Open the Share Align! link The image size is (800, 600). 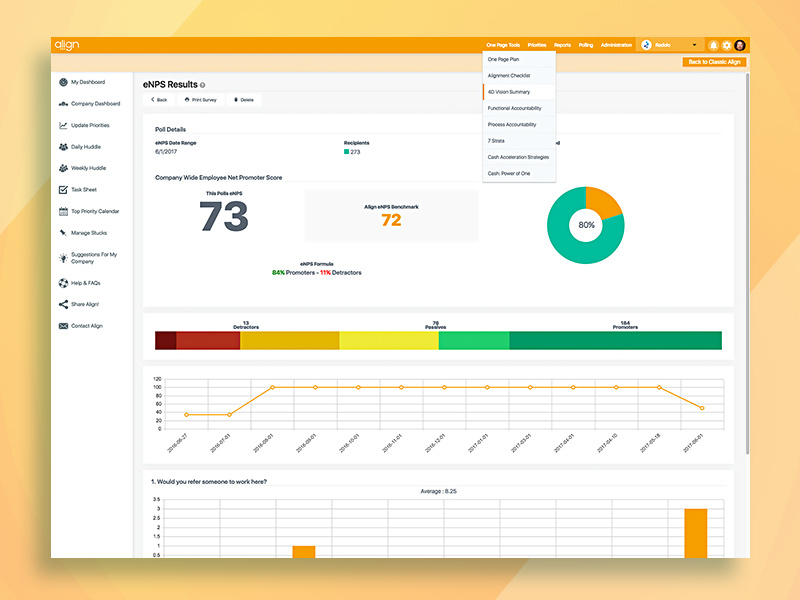85,305
